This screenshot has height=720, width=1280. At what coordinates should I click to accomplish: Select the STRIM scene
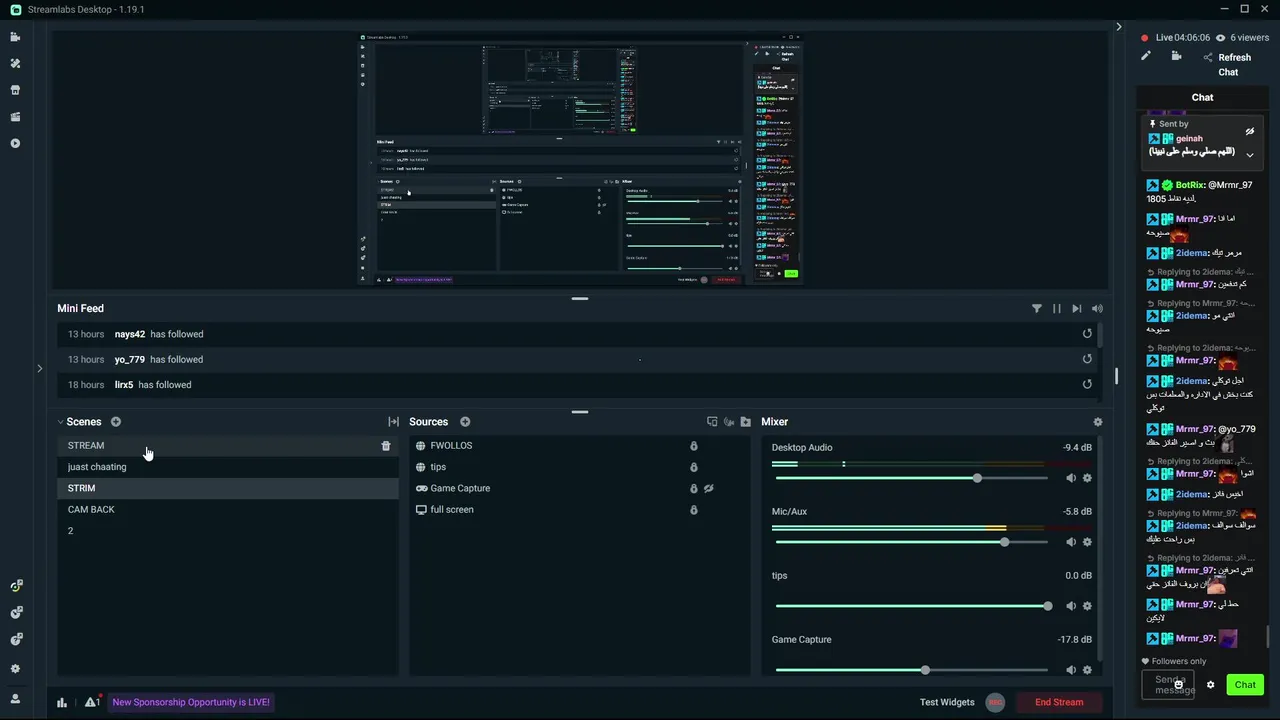click(228, 488)
